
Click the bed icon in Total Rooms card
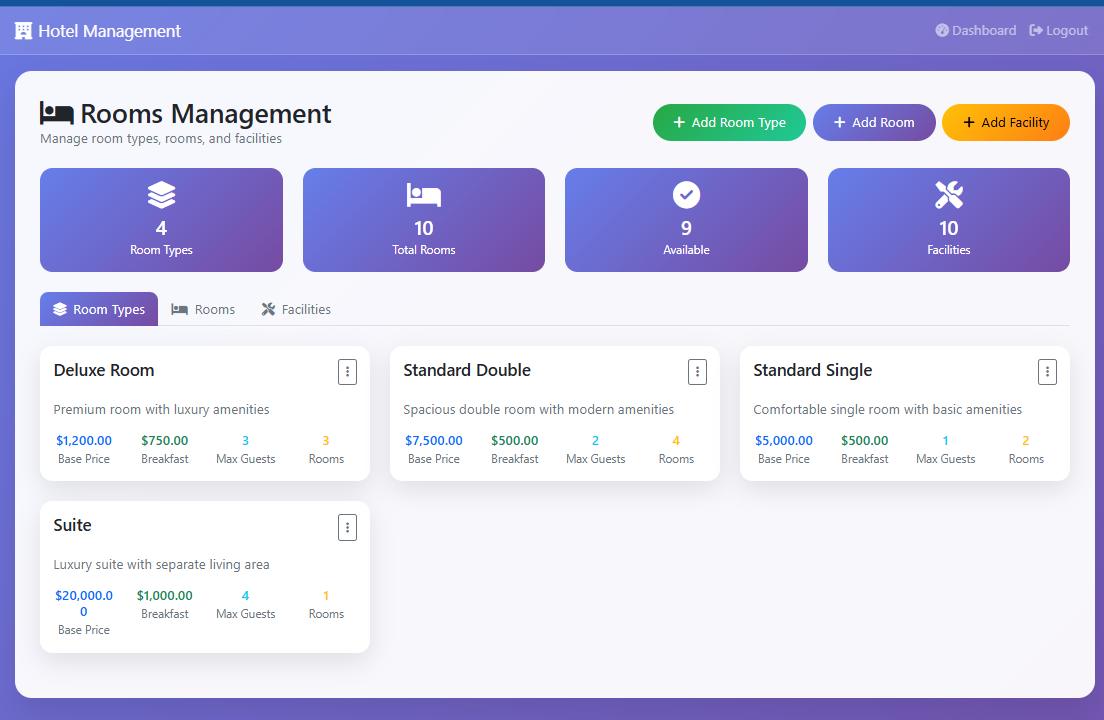424,194
